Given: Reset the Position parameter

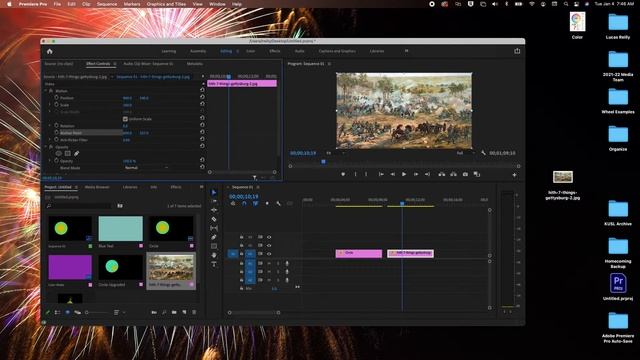Looking at the screenshot, I should tap(202, 97).
